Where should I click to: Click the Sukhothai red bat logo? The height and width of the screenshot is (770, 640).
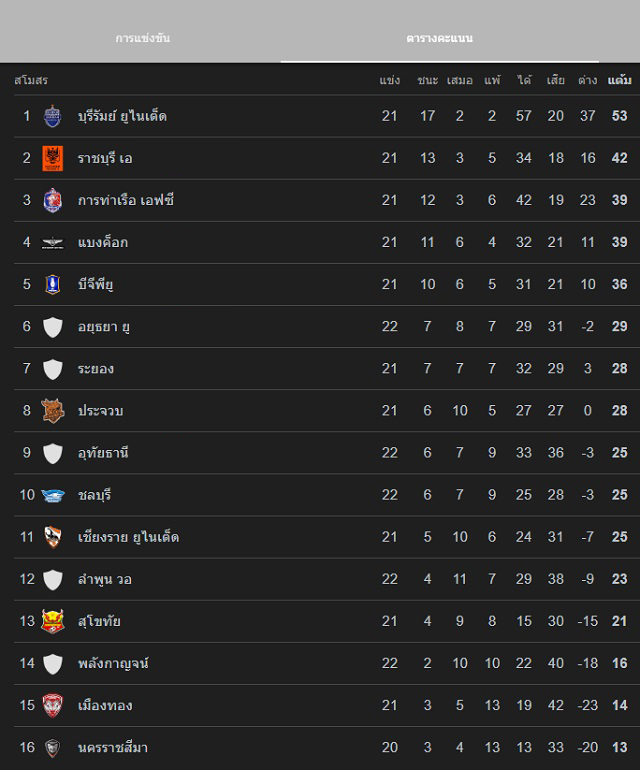click(x=53, y=621)
